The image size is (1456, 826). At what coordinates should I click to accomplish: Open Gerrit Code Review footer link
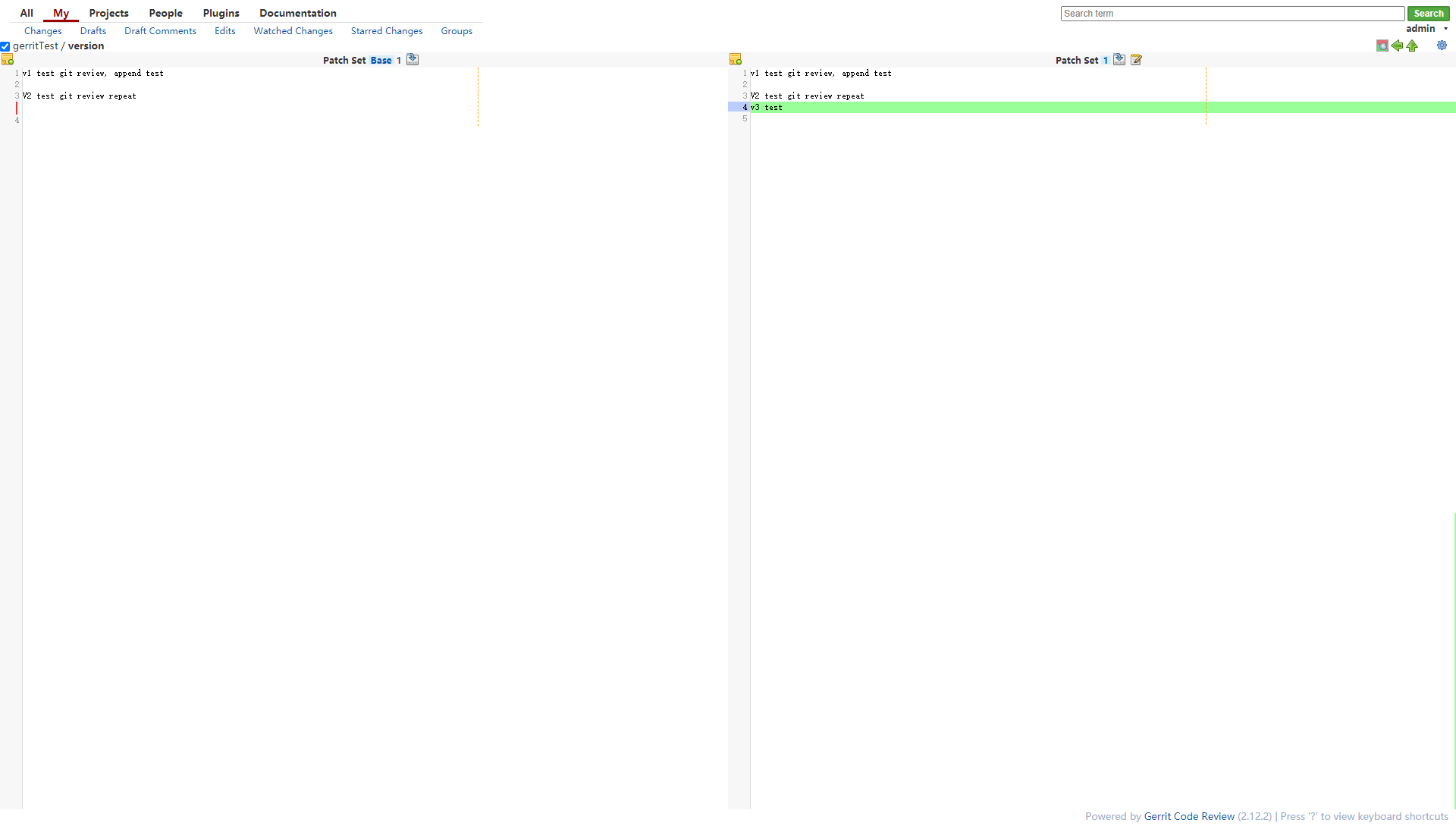(1188, 816)
